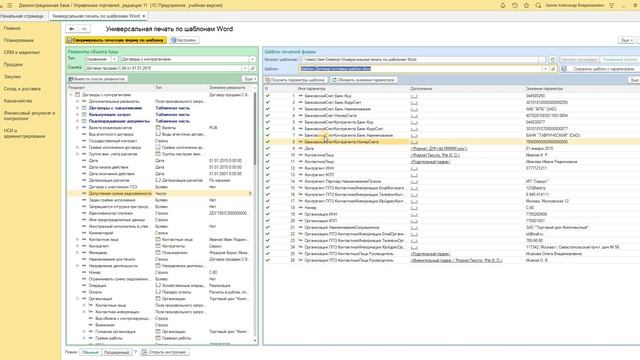Open the Настройки button

(x=184, y=40)
